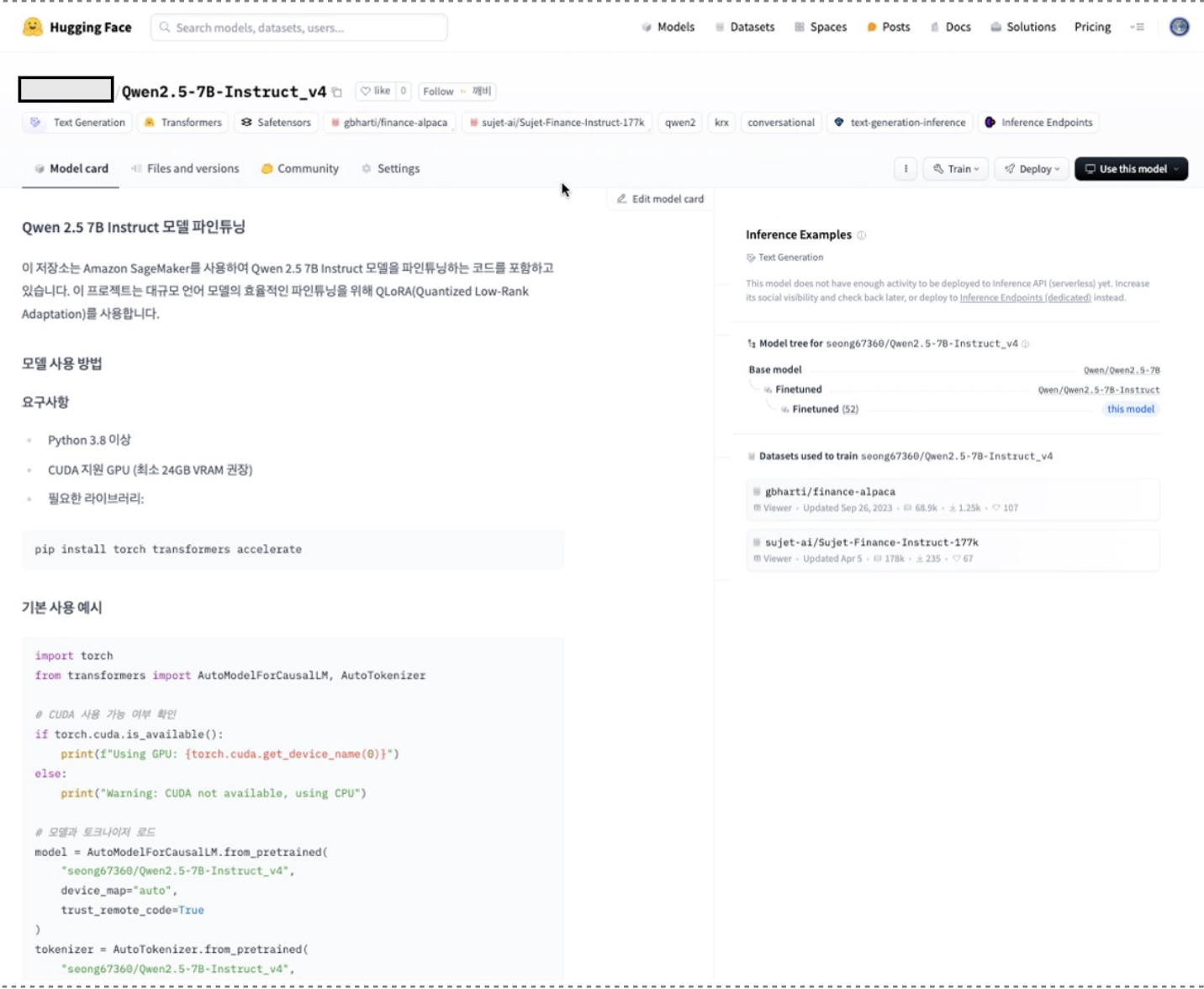1204x989 pixels.
Task: Expand the Deploy dropdown
Action: (x=1032, y=169)
